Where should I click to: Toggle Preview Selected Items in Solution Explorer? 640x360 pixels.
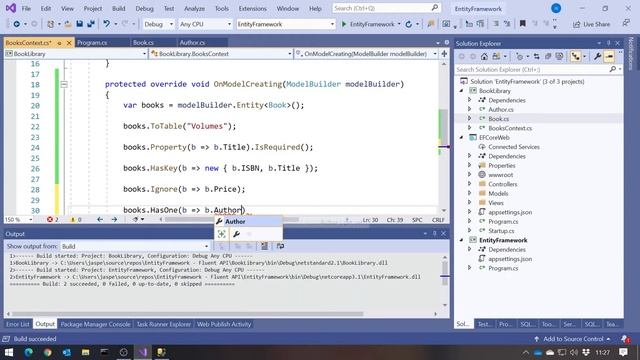(609, 57)
